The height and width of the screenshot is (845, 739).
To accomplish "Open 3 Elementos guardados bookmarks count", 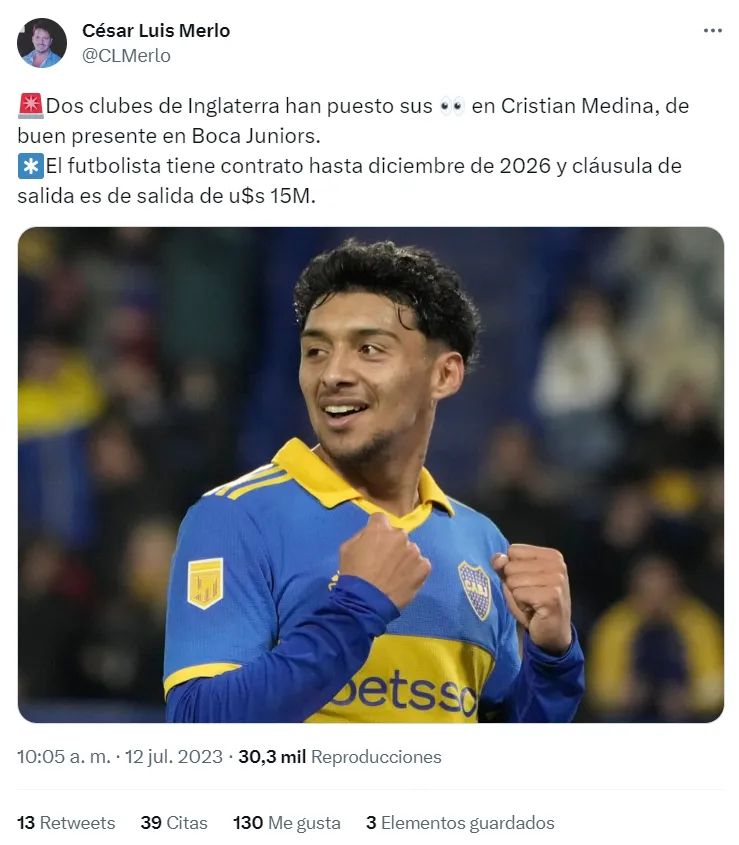I will tap(460, 822).
